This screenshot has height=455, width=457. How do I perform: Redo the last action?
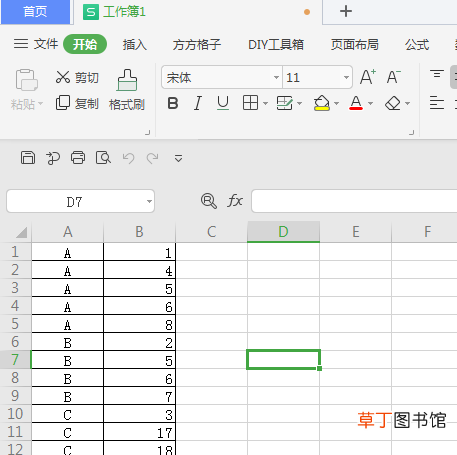[x=152, y=158]
